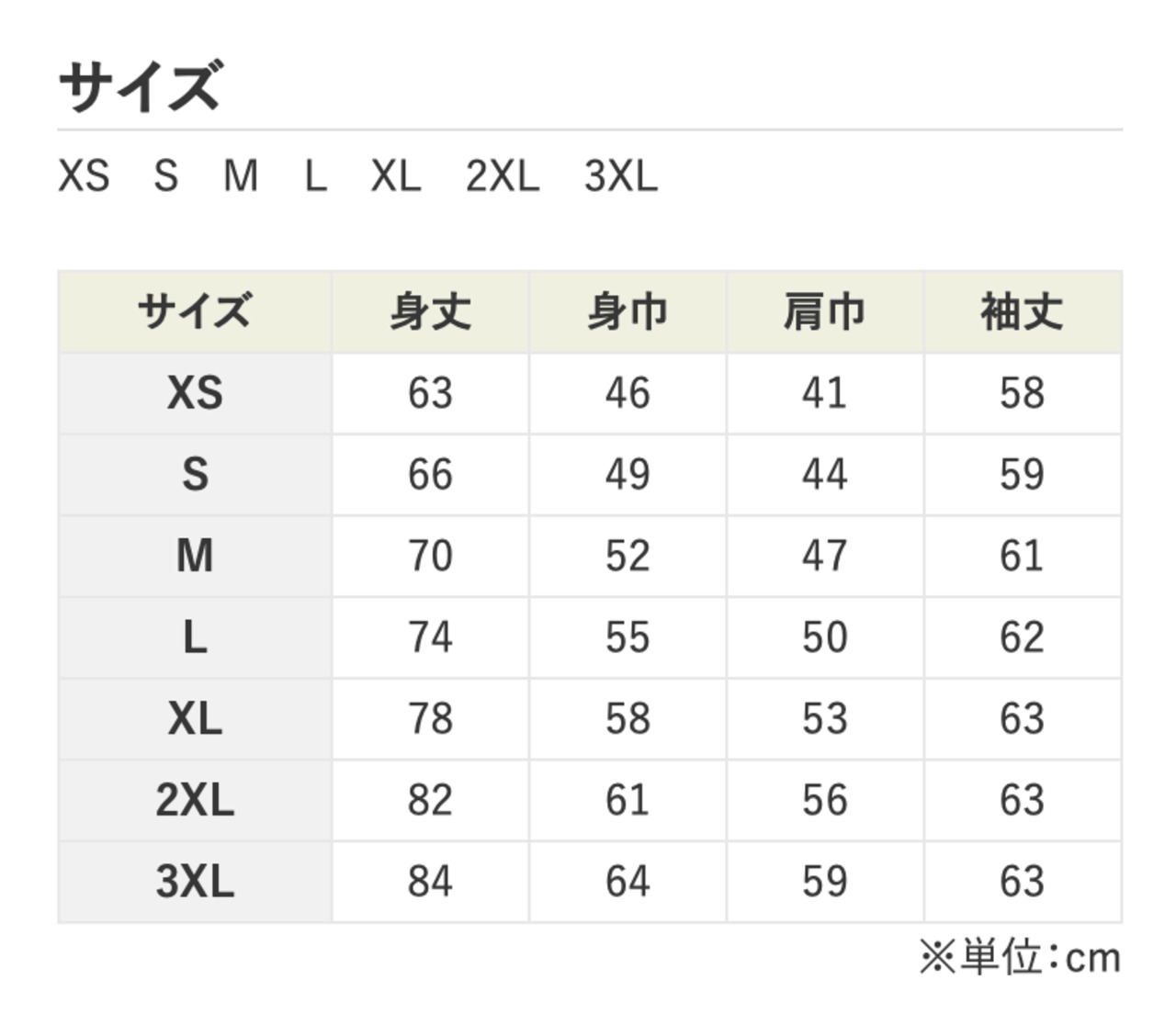Click the 身巾 column header
1176x1025 pixels.
pos(628,312)
